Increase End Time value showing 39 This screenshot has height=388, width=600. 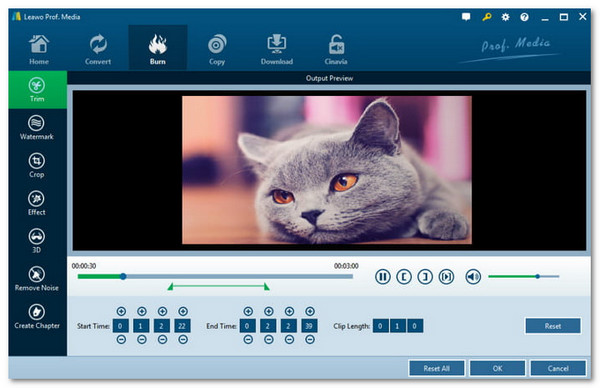[x=310, y=311]
